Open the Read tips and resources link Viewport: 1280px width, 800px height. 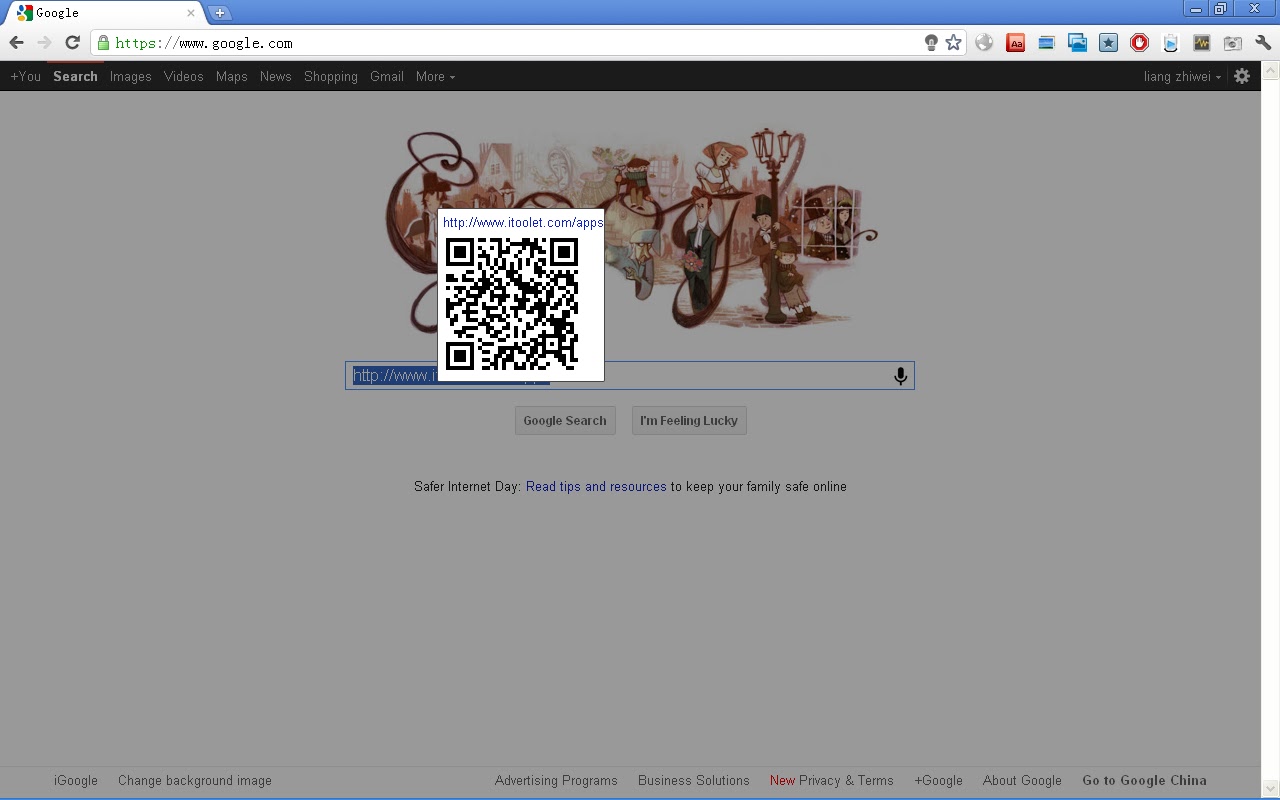(596, 486)
